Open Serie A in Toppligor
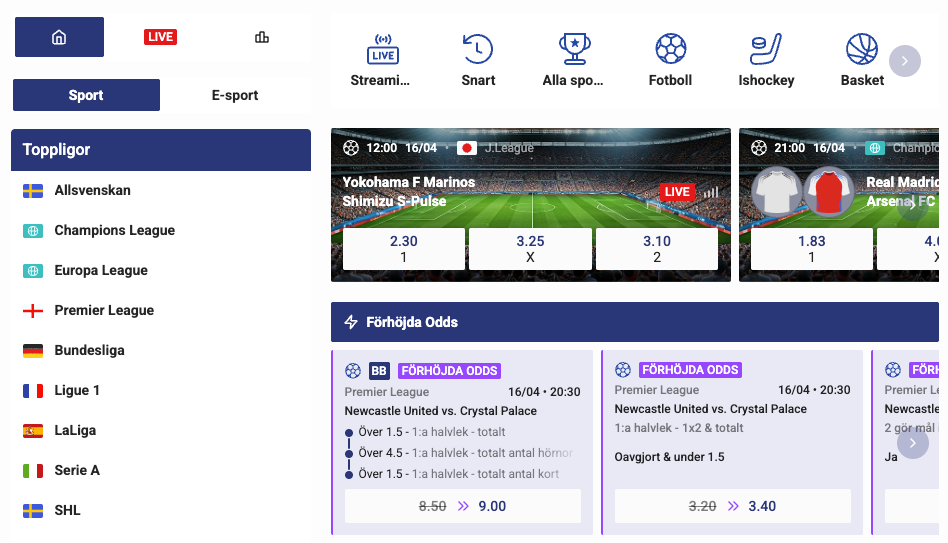The image size is (948, 543). point(161,470)
